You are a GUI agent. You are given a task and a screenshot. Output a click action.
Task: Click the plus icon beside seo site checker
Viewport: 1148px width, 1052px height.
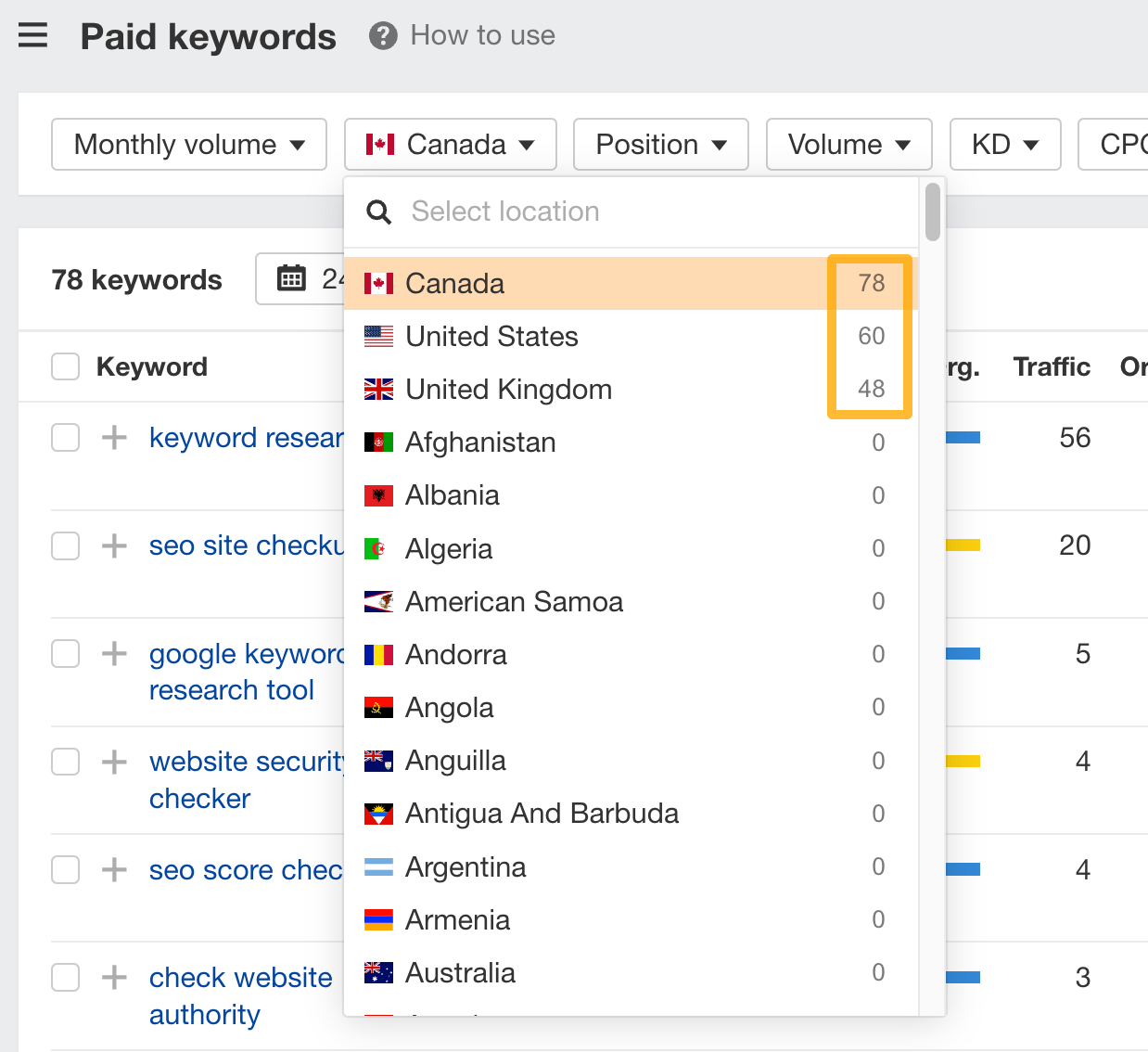point(113,545)
